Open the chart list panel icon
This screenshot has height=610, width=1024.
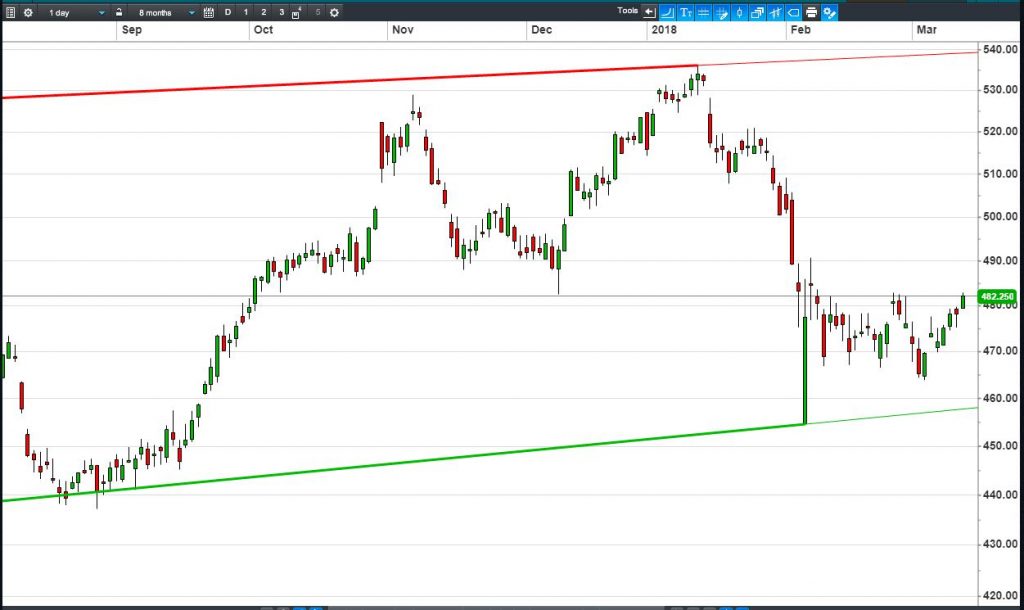coord(10,12)
